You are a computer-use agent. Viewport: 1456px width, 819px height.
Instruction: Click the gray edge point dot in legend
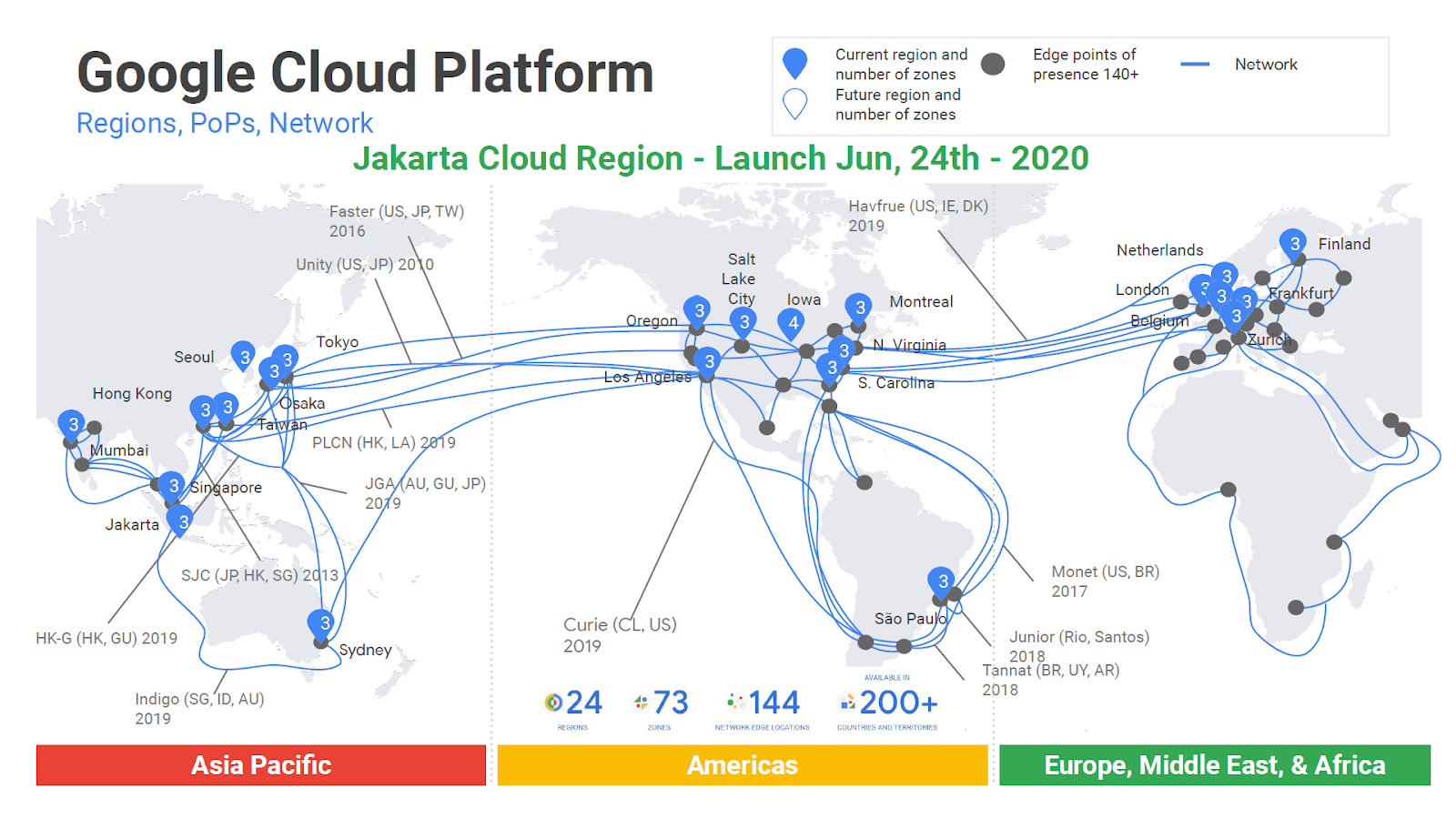coord(993,64)
